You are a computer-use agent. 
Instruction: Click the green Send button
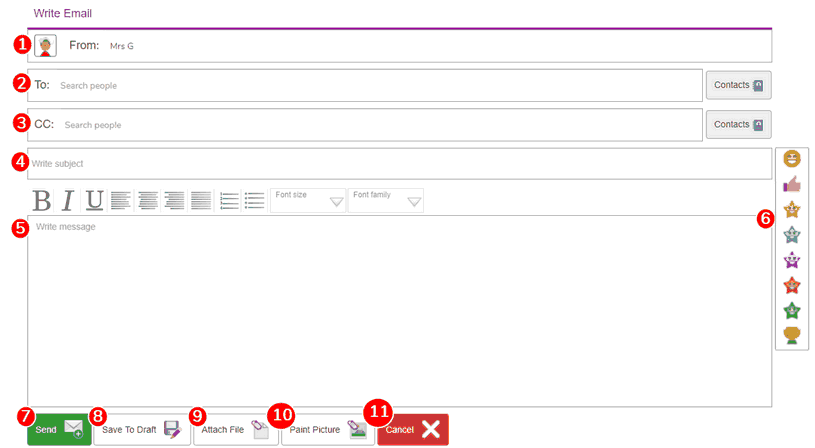pyautogui.click(x=59, y=430)
